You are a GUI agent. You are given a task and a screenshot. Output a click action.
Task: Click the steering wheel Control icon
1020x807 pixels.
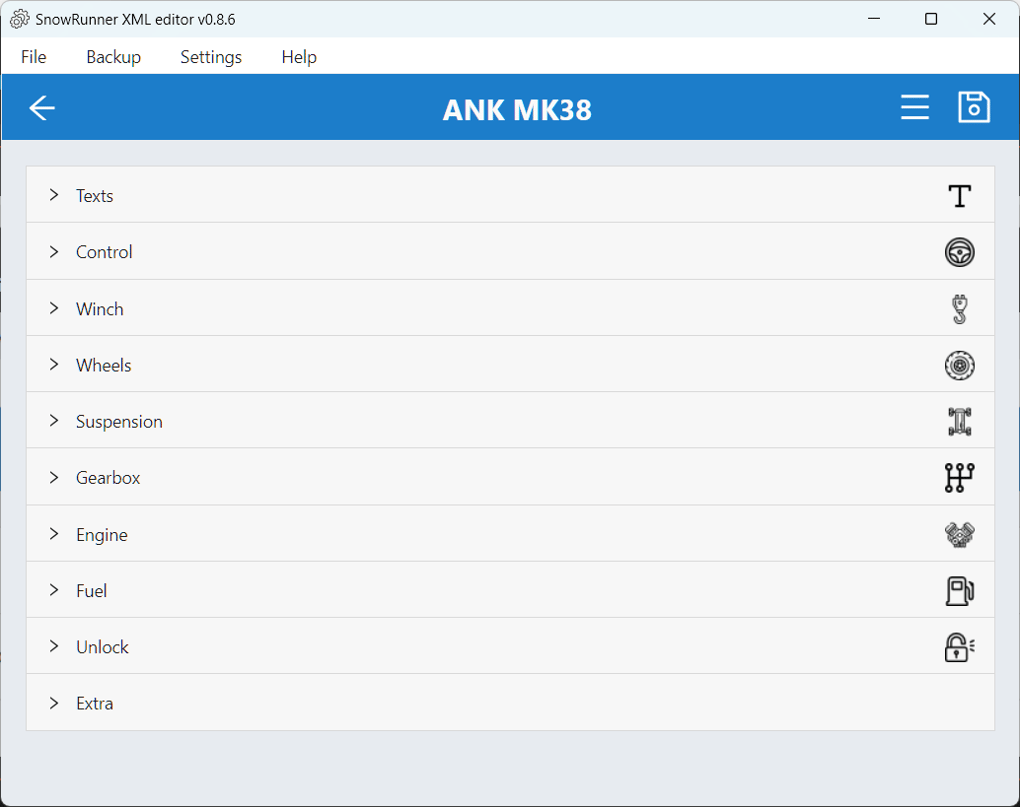[960, 252]
